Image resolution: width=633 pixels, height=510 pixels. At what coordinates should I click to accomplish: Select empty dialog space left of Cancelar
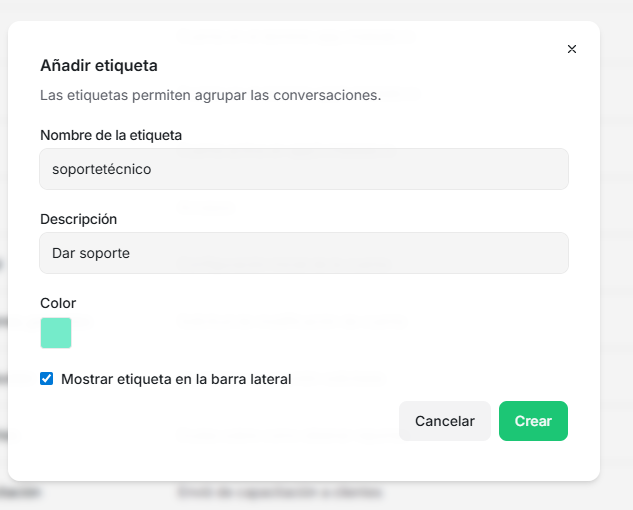tap(218, 421)
